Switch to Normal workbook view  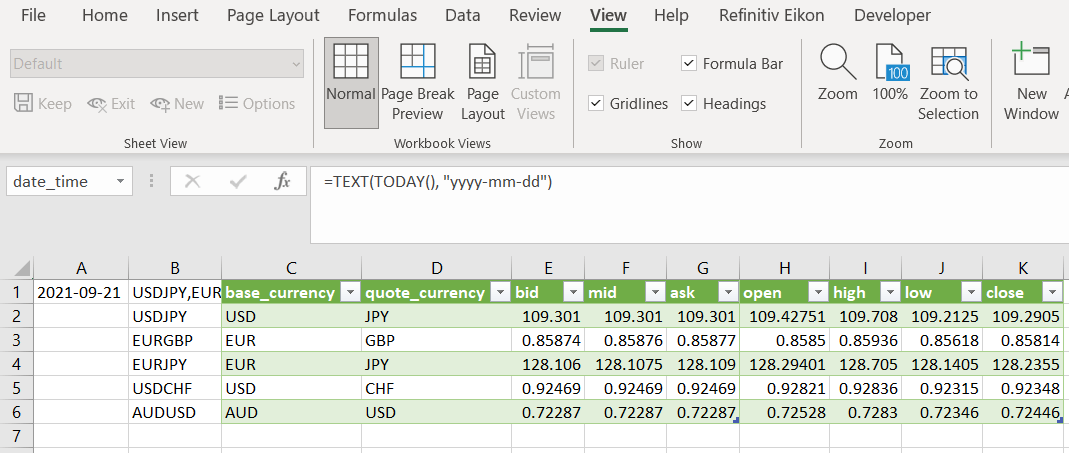[x=351, y=83]
